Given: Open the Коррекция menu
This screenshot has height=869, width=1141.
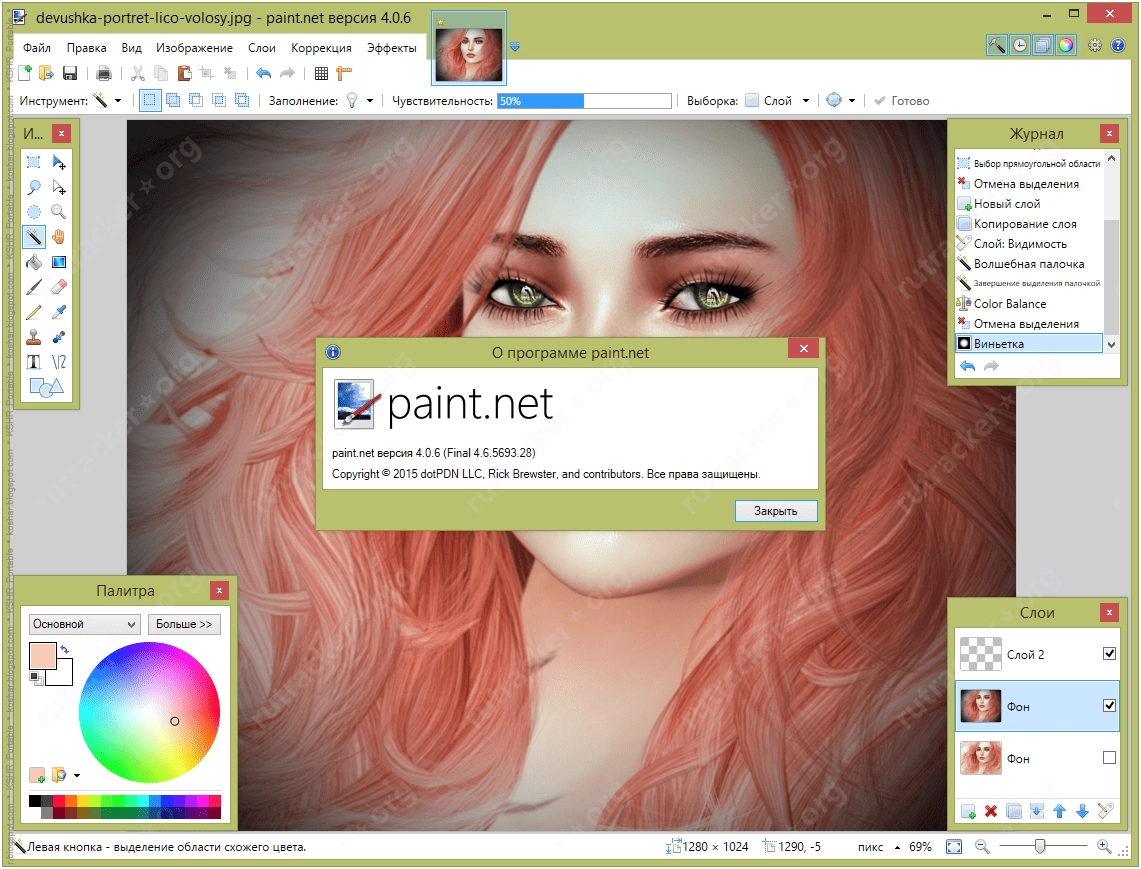Looking at the screenshot, I should (321, 47).
